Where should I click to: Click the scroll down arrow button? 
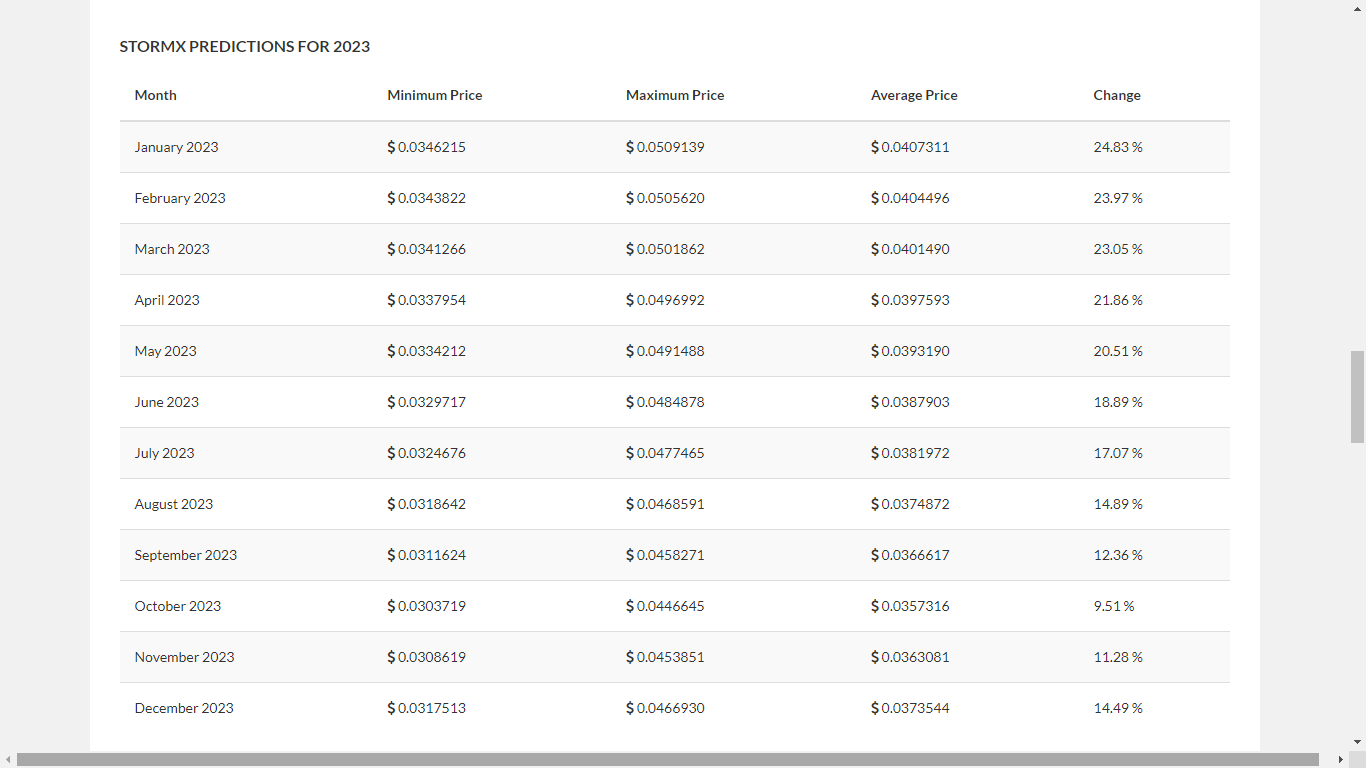1357,743
